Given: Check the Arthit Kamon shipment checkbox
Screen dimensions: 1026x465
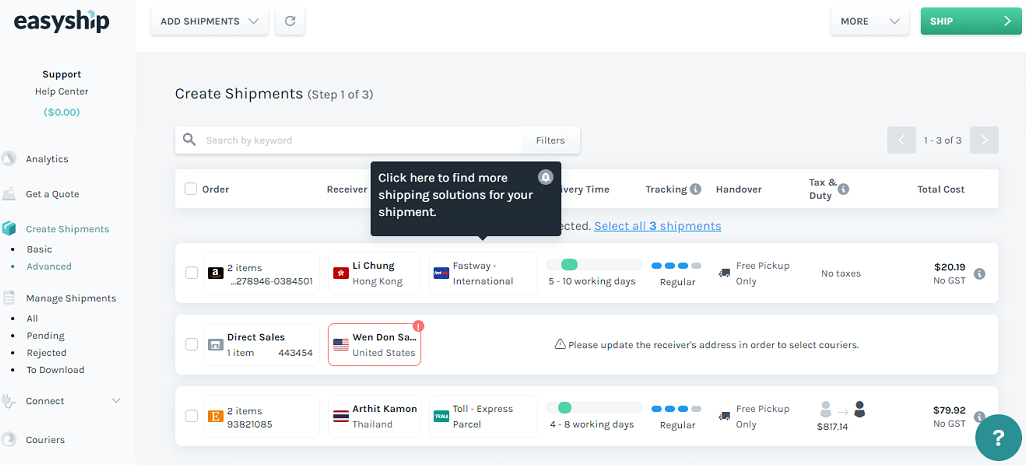Looking at the screenshot, I should click(x=191, y=416).
